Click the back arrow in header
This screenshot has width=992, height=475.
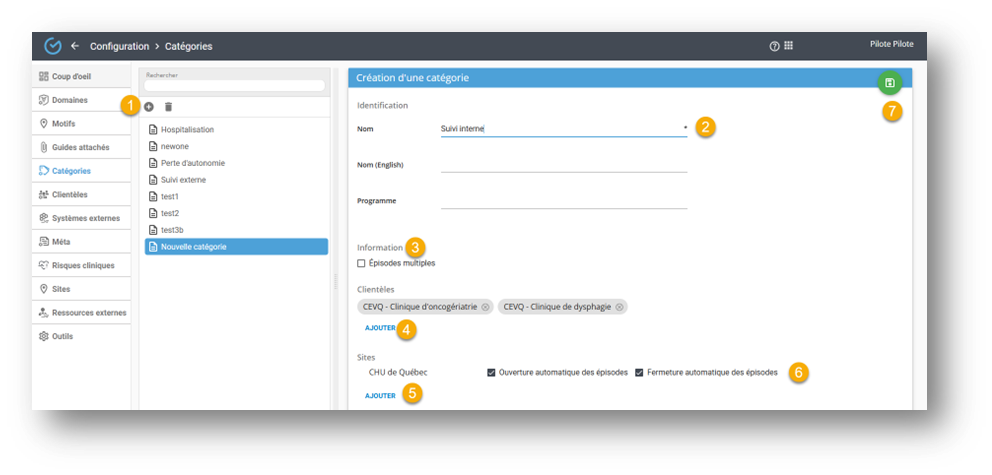click(x=74, y=46)
